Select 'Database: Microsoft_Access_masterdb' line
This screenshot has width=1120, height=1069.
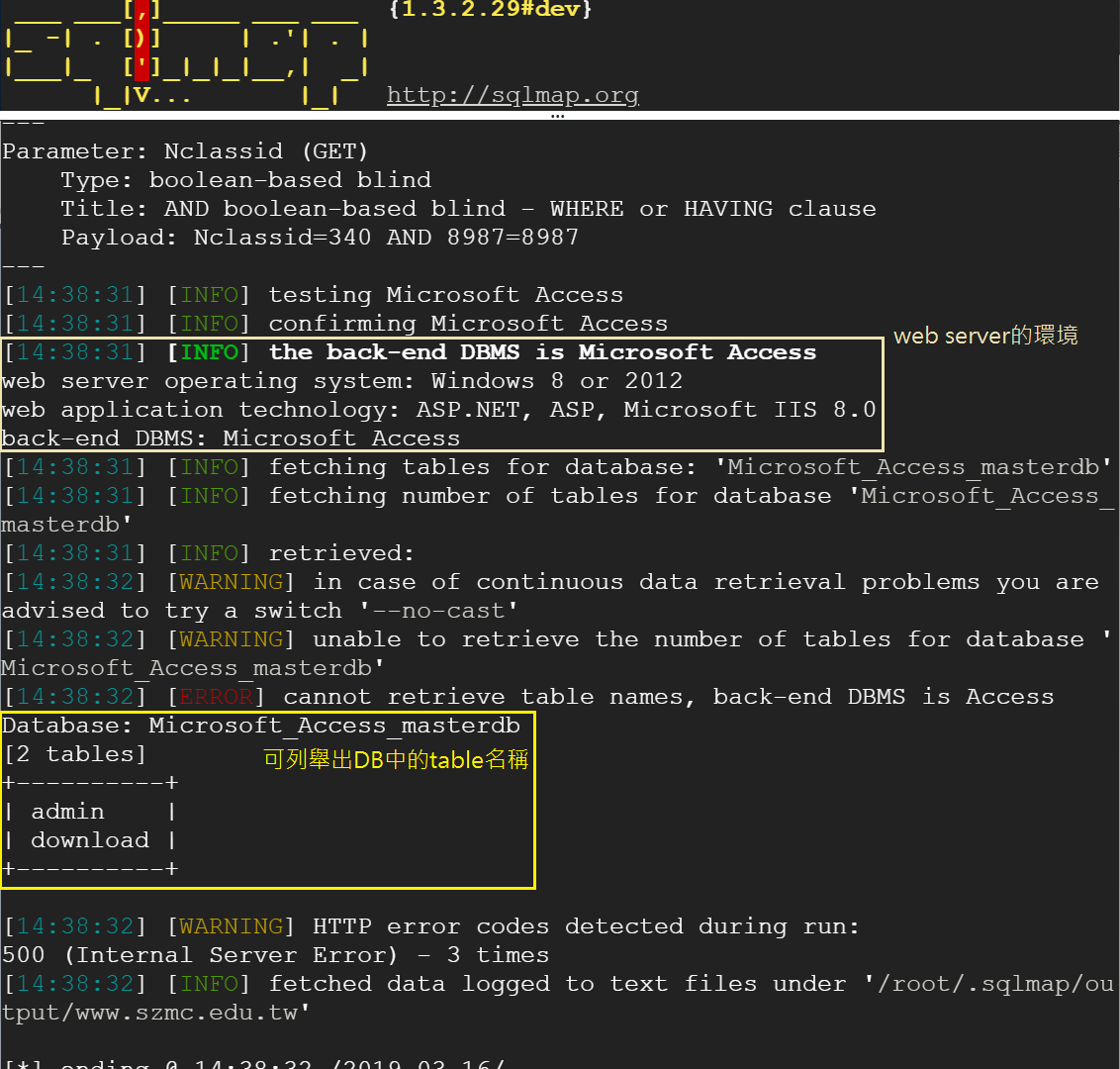tap(261, 726)
